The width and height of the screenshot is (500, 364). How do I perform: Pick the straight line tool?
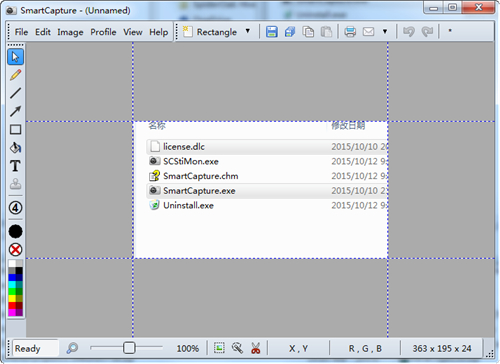pyautogui.click(x=15, y=93)
